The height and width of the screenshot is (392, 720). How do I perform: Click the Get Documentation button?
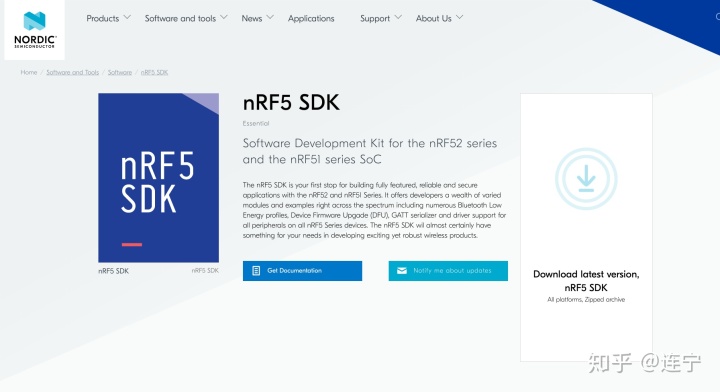(x=302, y=271)
